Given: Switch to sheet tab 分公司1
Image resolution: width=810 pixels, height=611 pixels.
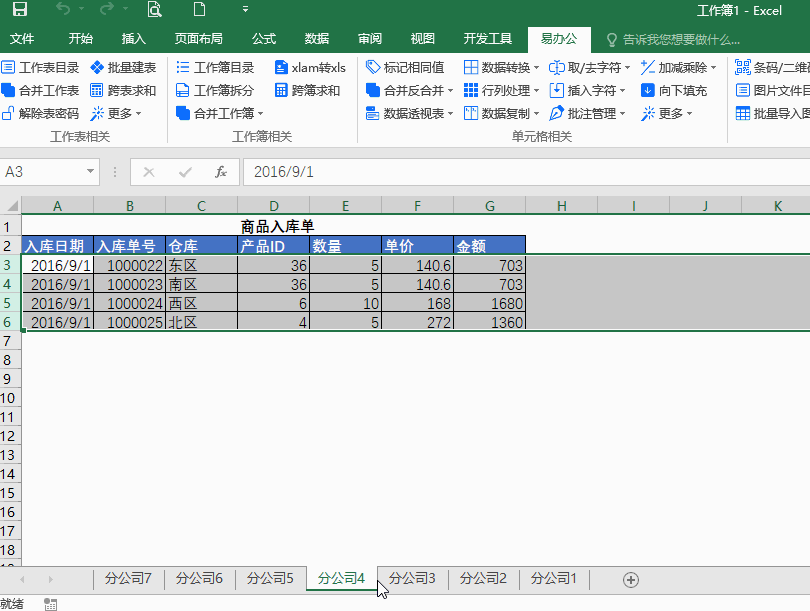Looking at the screenshot, I should tap(554, 578).
